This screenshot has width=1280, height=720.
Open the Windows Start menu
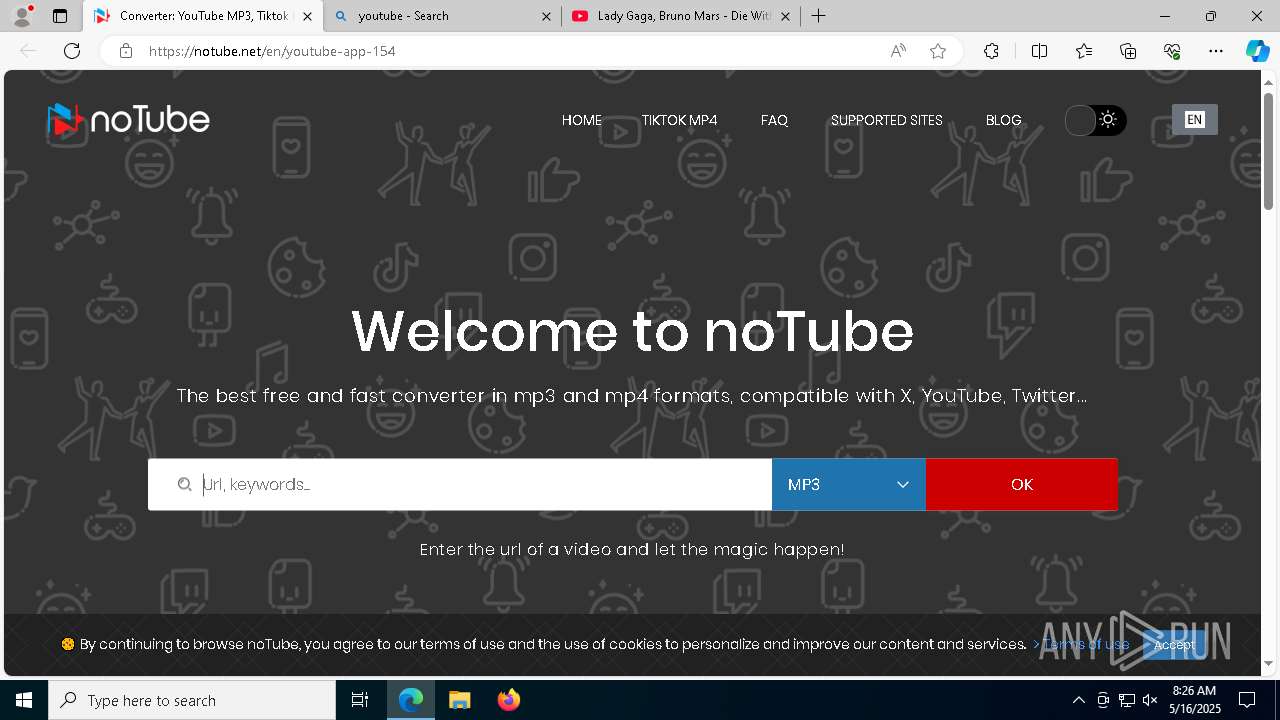24,700
